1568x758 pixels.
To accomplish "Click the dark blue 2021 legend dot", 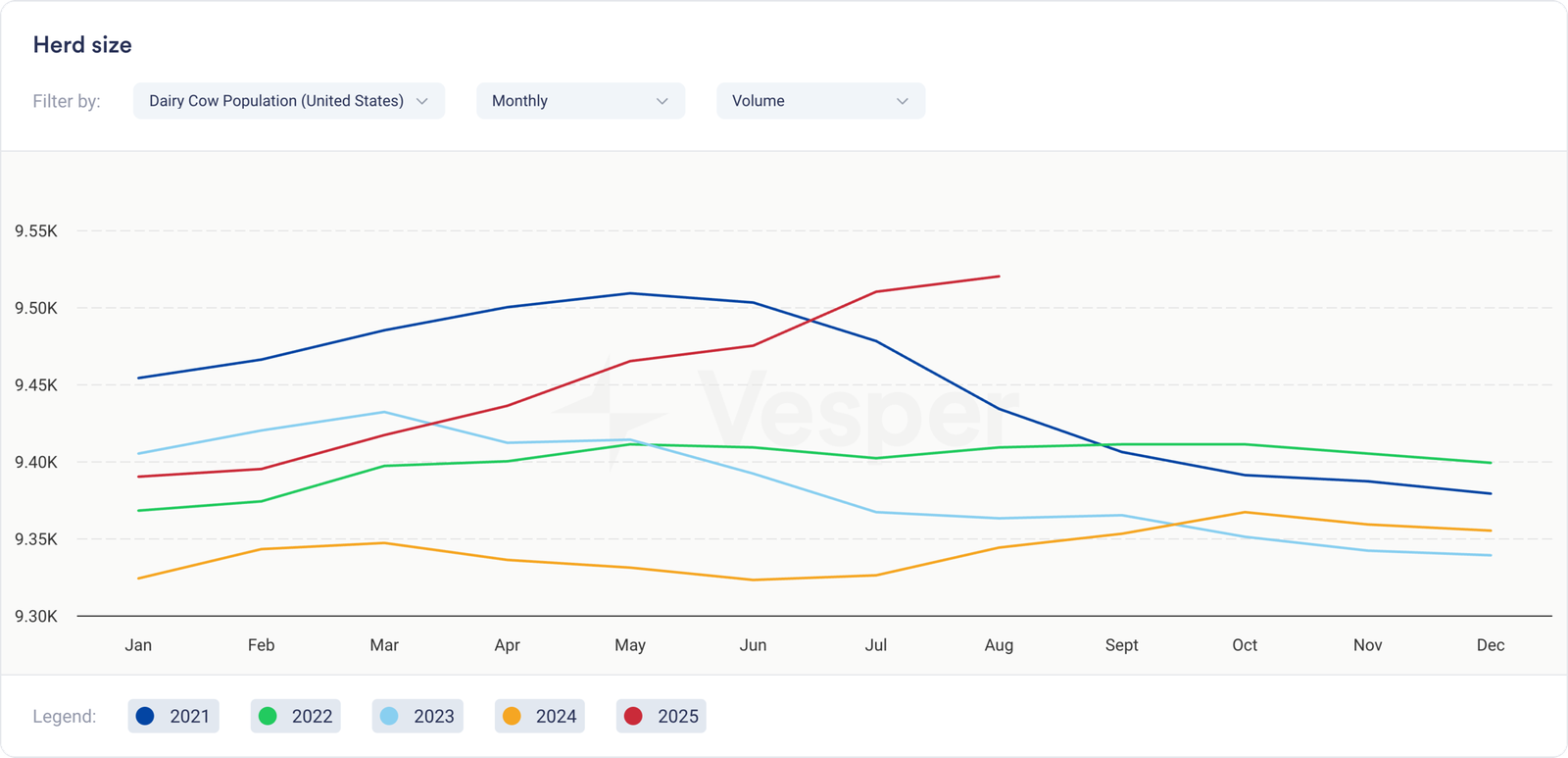I will pyautogui.click(x=145, y=716).
